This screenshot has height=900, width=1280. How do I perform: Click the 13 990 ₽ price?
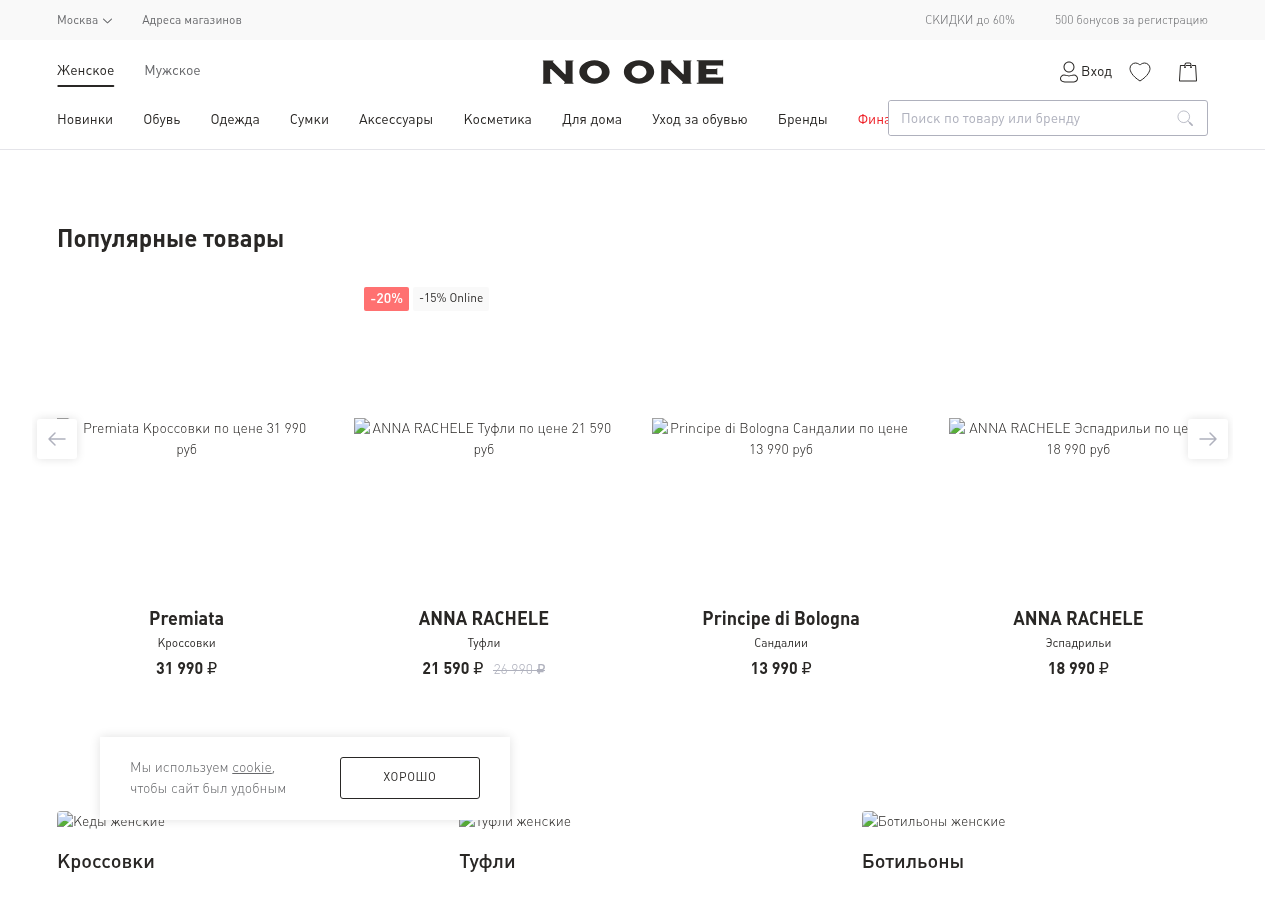tap(781, 668)
